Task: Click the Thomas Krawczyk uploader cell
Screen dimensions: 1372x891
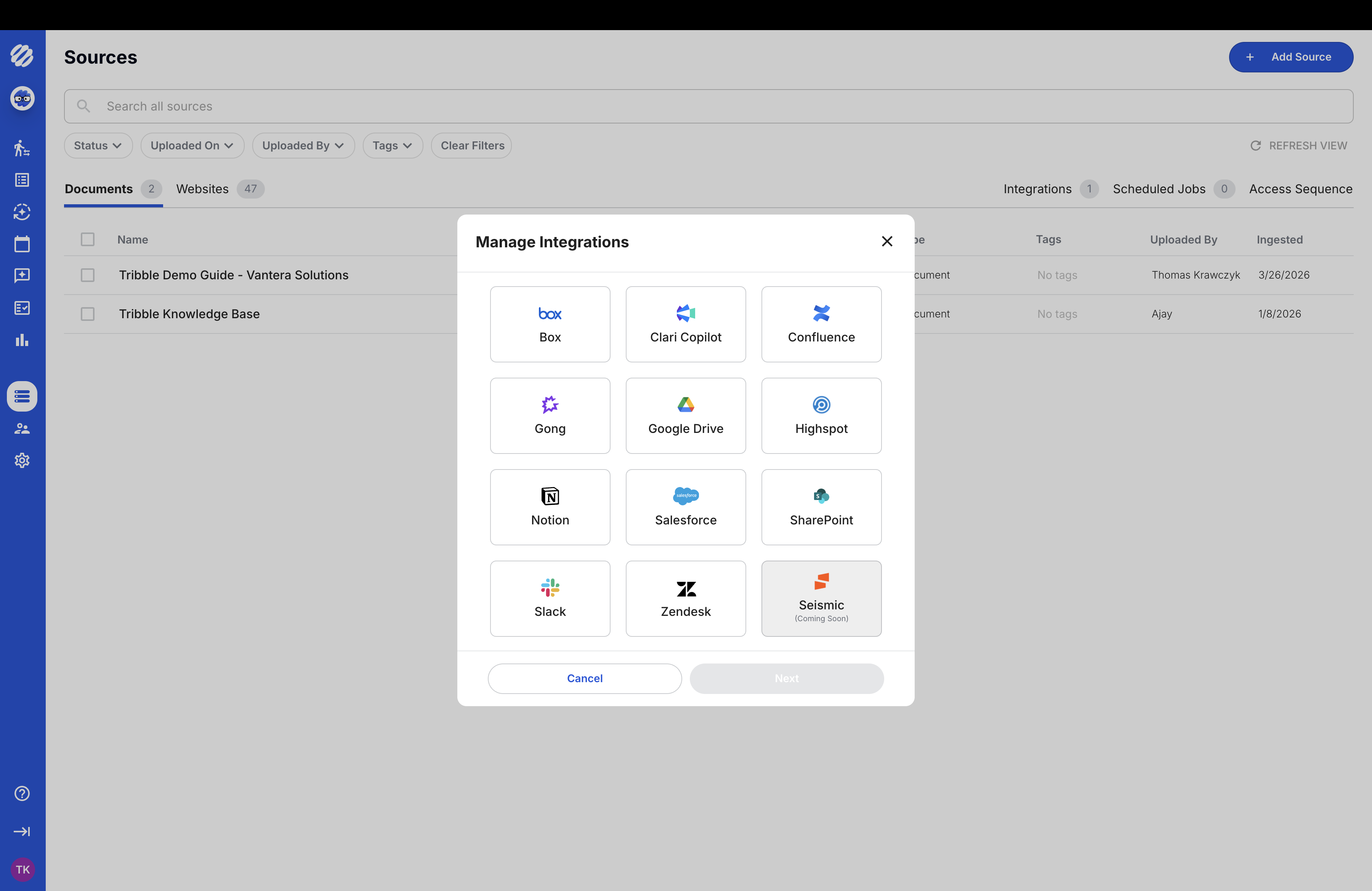Action: (1196, 275)
